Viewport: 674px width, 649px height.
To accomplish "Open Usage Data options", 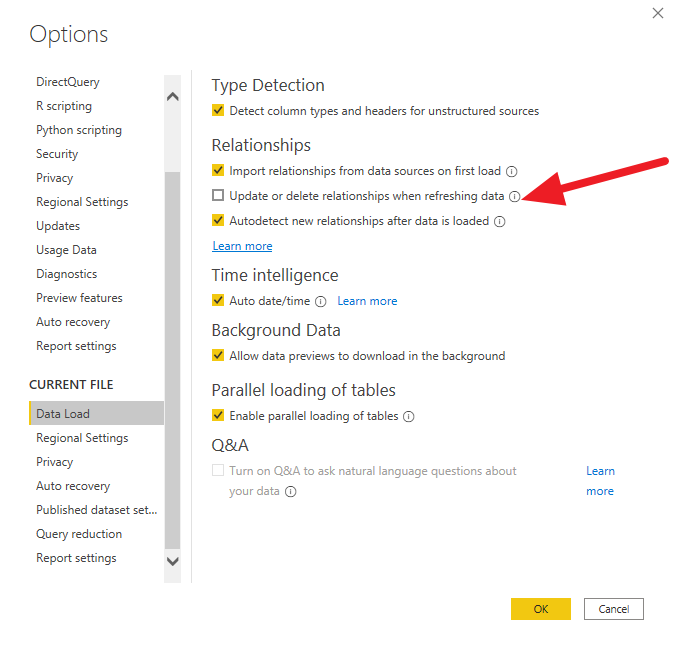I will click(66, 250).
